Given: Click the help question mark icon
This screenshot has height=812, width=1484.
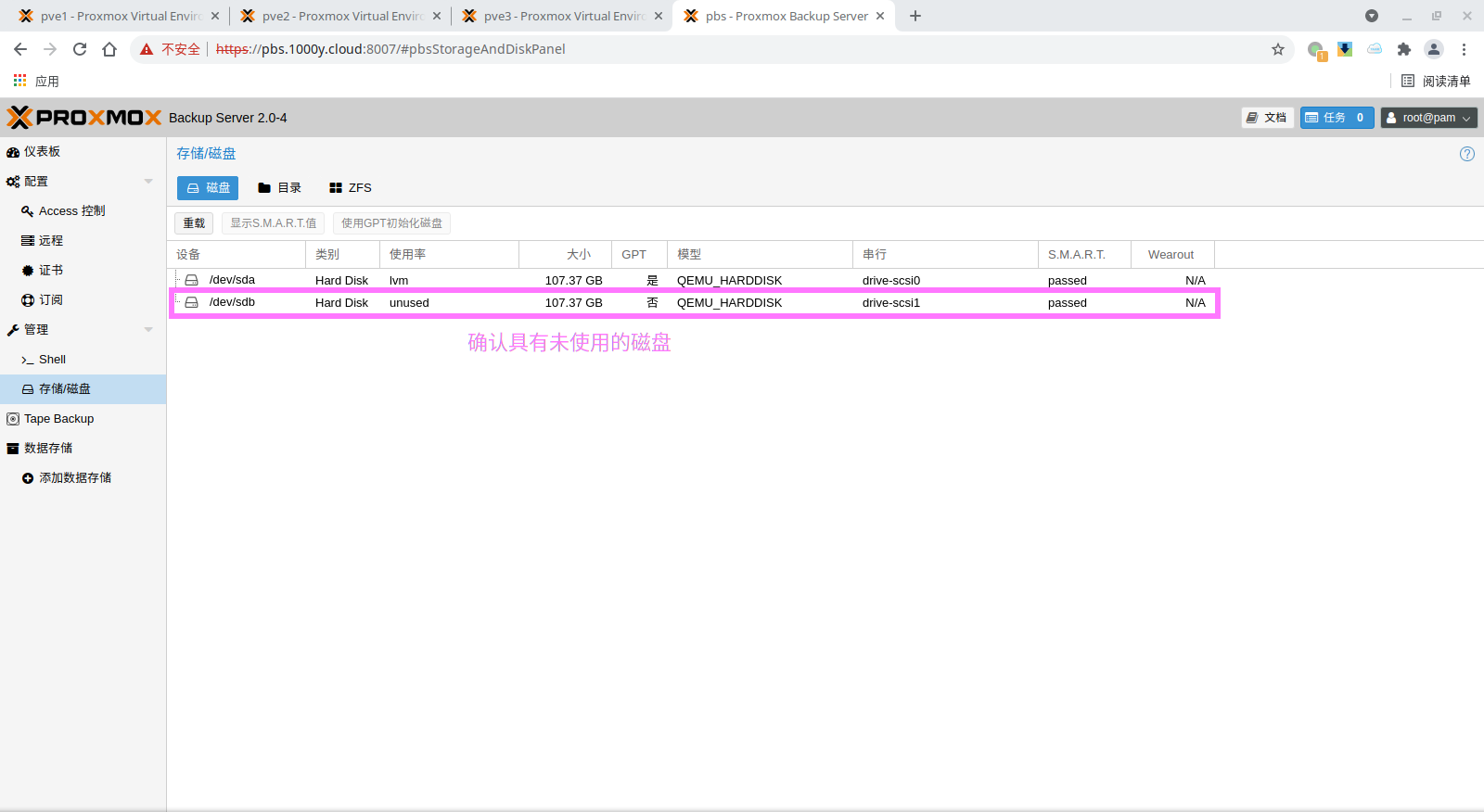Looking at the screenshot, I should point(1466,154).
